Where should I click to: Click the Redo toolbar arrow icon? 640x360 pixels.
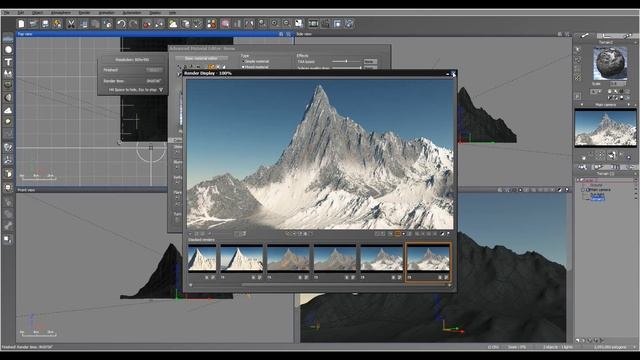pos(133,24)
